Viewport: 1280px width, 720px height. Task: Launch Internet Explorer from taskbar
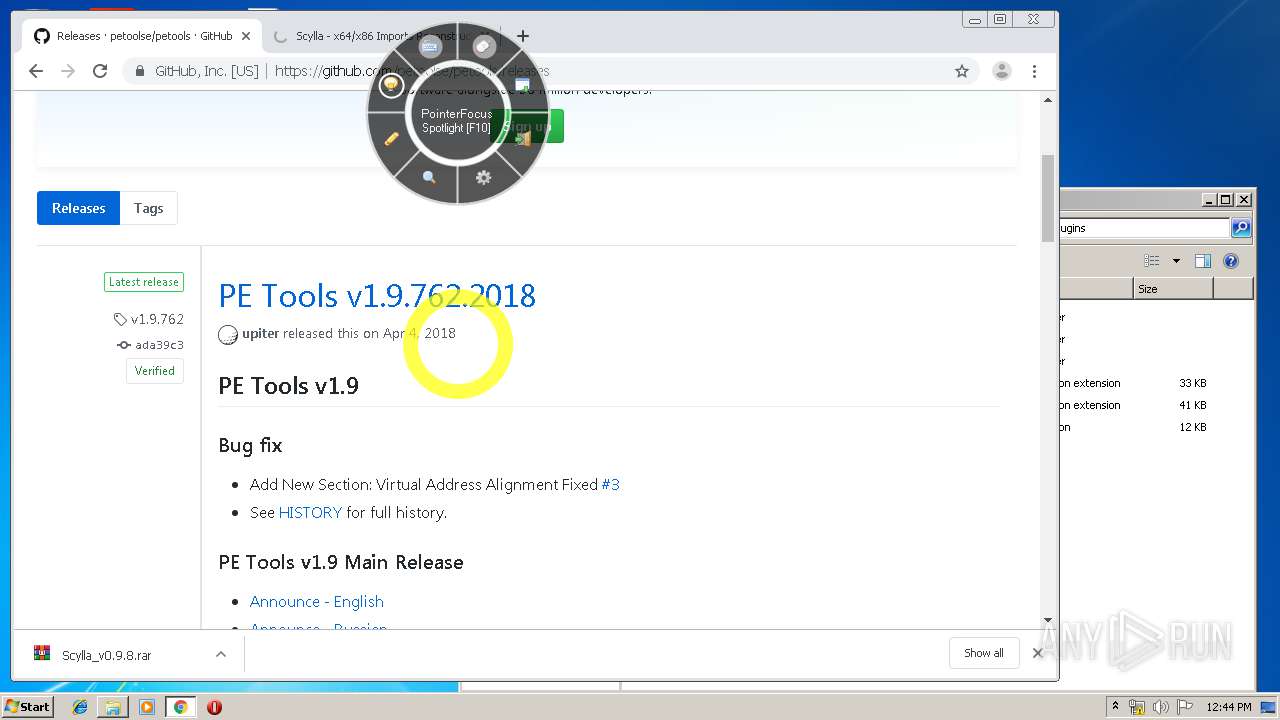pos(80,707)
